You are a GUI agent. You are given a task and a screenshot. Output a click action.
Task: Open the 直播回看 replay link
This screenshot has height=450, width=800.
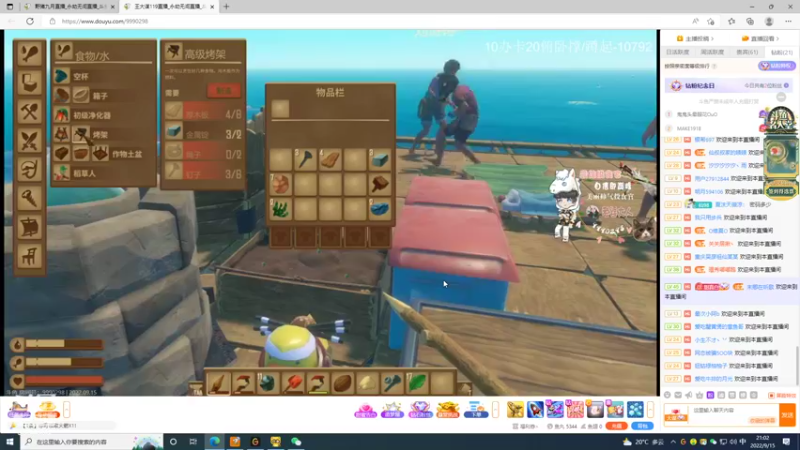(760, 39)
